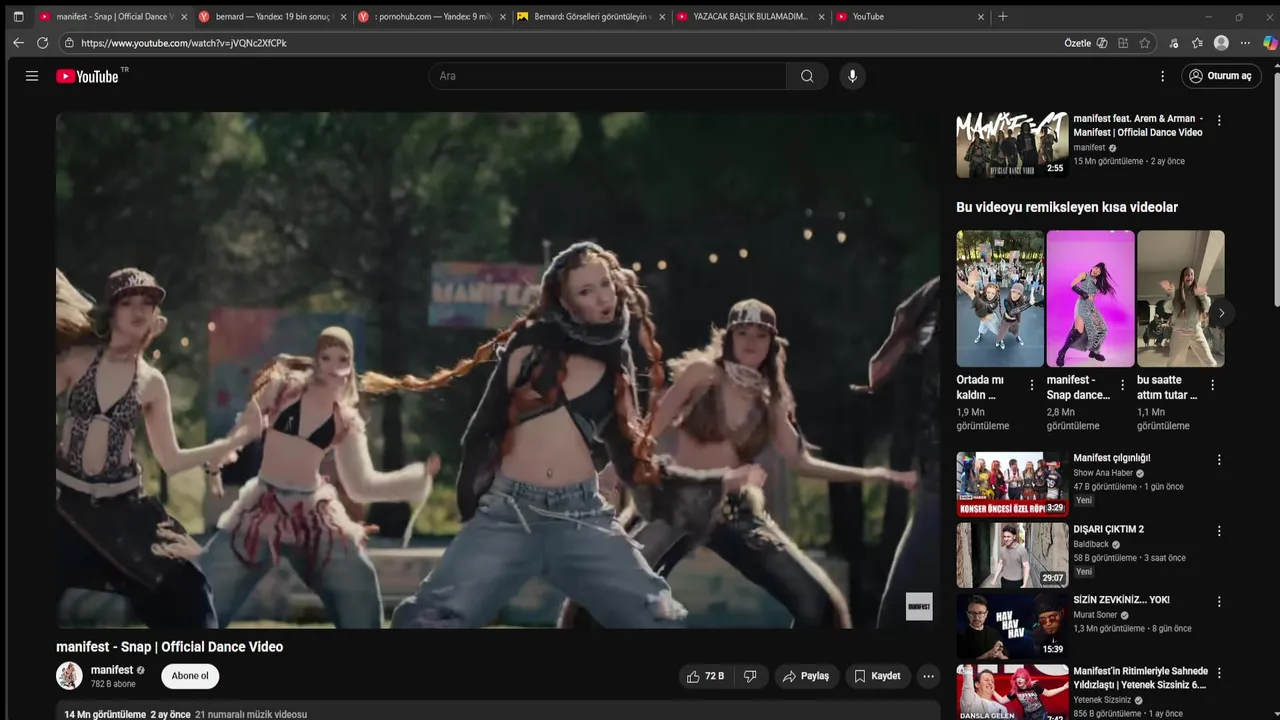Switch to YAZACAK BAŞLIK BULAMADIM tab
The image size is (1280, 720).
(x=750, y=16)
